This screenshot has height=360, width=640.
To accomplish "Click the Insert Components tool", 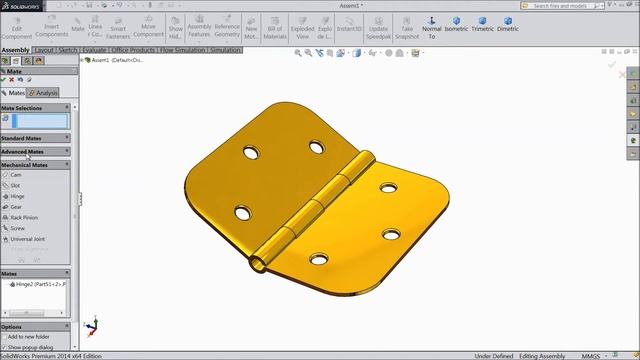I will point(51,25).
